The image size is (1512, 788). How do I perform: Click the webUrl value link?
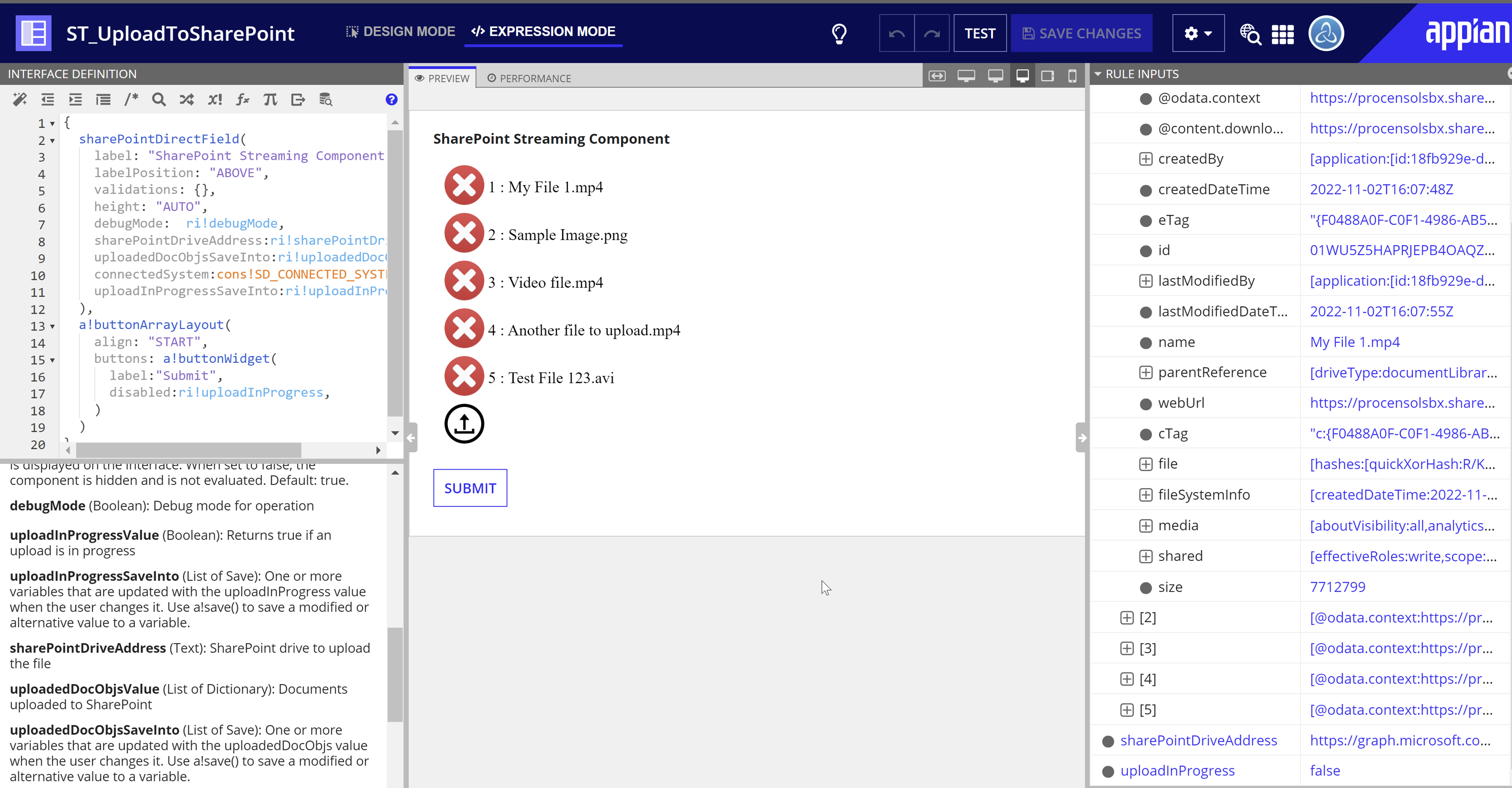click(x=1402, y=403)
